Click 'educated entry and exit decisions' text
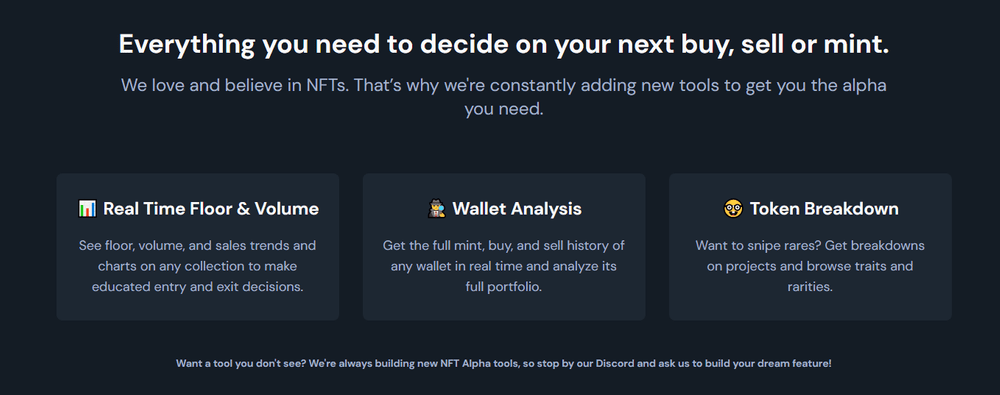 click(198, 287)
